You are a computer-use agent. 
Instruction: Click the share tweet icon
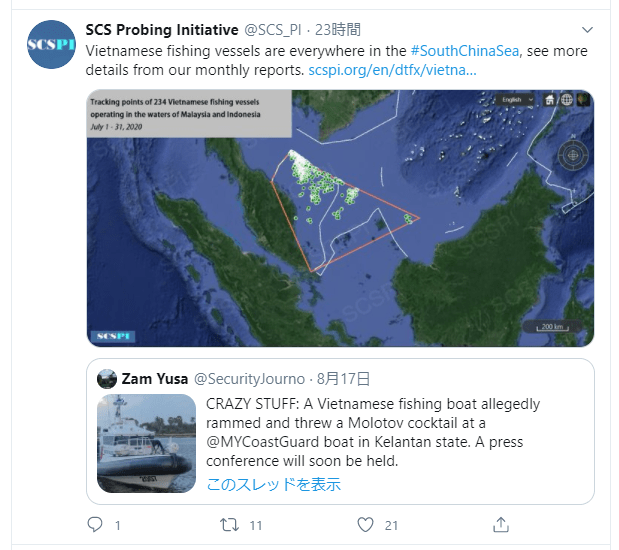(x=502, y=525)
